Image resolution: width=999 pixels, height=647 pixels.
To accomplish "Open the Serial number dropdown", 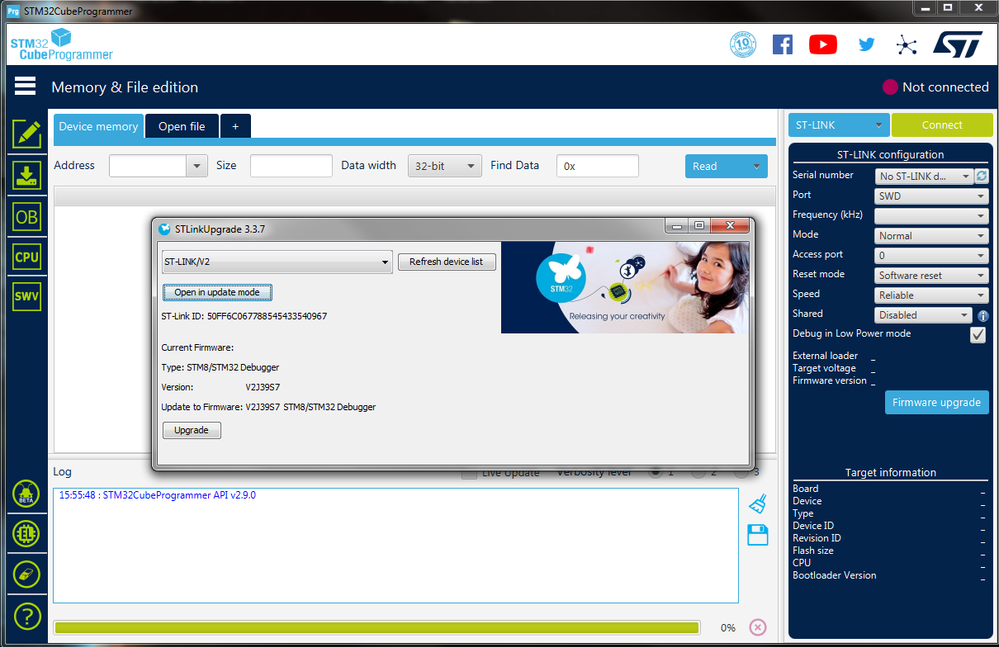I will pyautogui.click(x=923, y=176).
